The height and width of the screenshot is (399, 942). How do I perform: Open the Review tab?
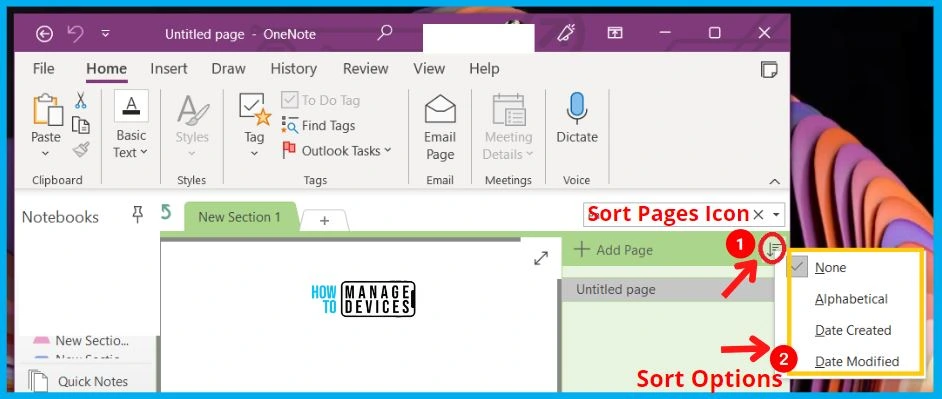click(x=365, y=69)
